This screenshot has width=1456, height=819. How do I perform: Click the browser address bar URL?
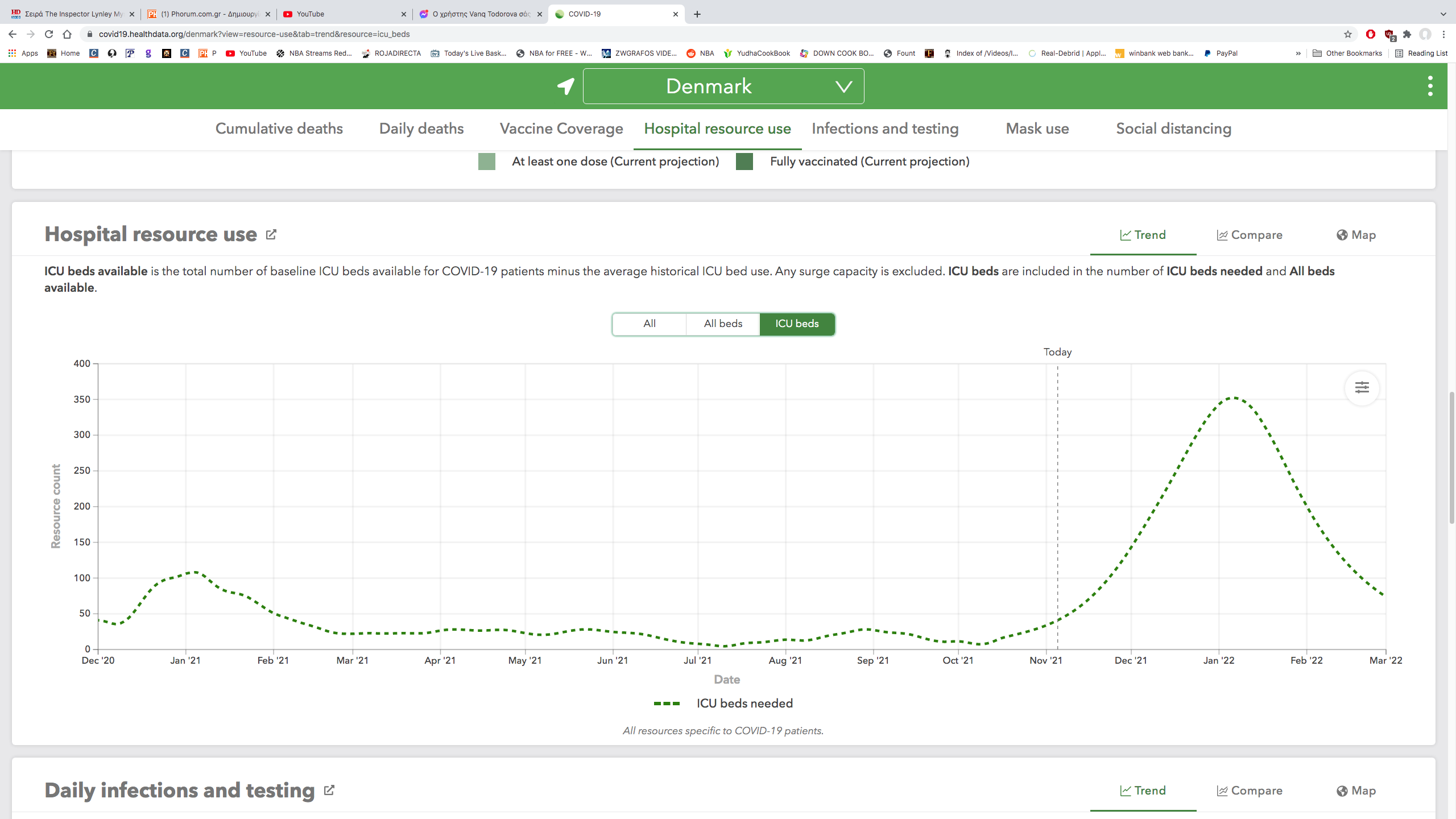[x=254, y=34]
